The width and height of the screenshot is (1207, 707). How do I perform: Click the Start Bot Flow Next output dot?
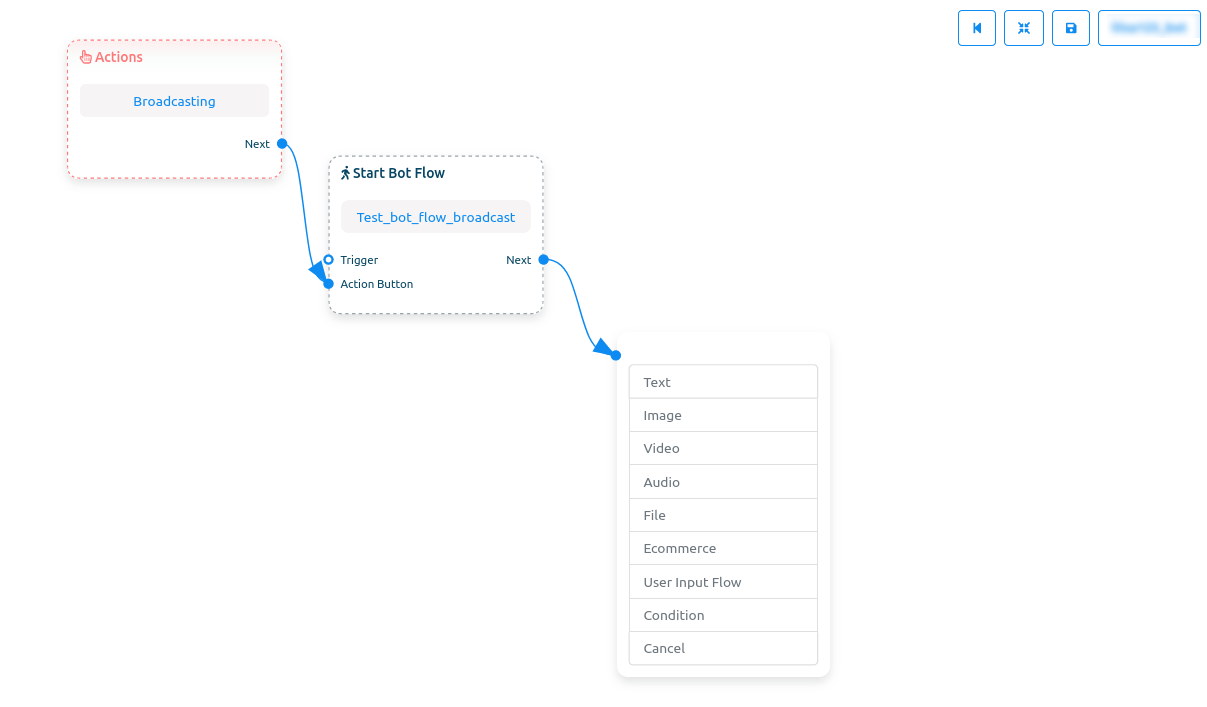544,260
